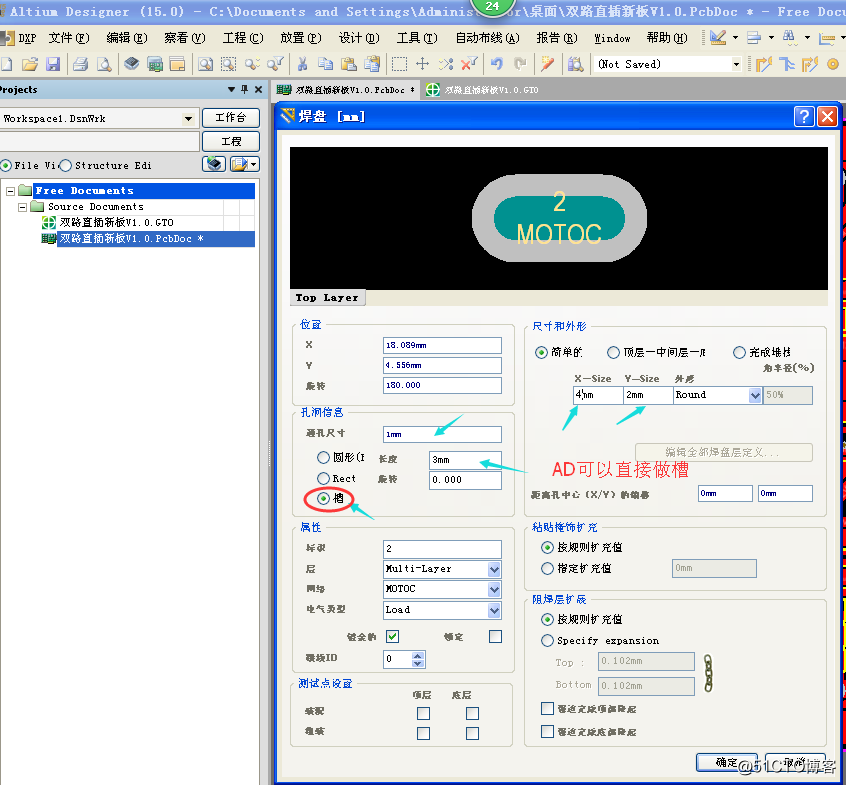Screen dimensions: 846x785
Task: Click the Top Layer tab under preview
Action: (328, 297)
